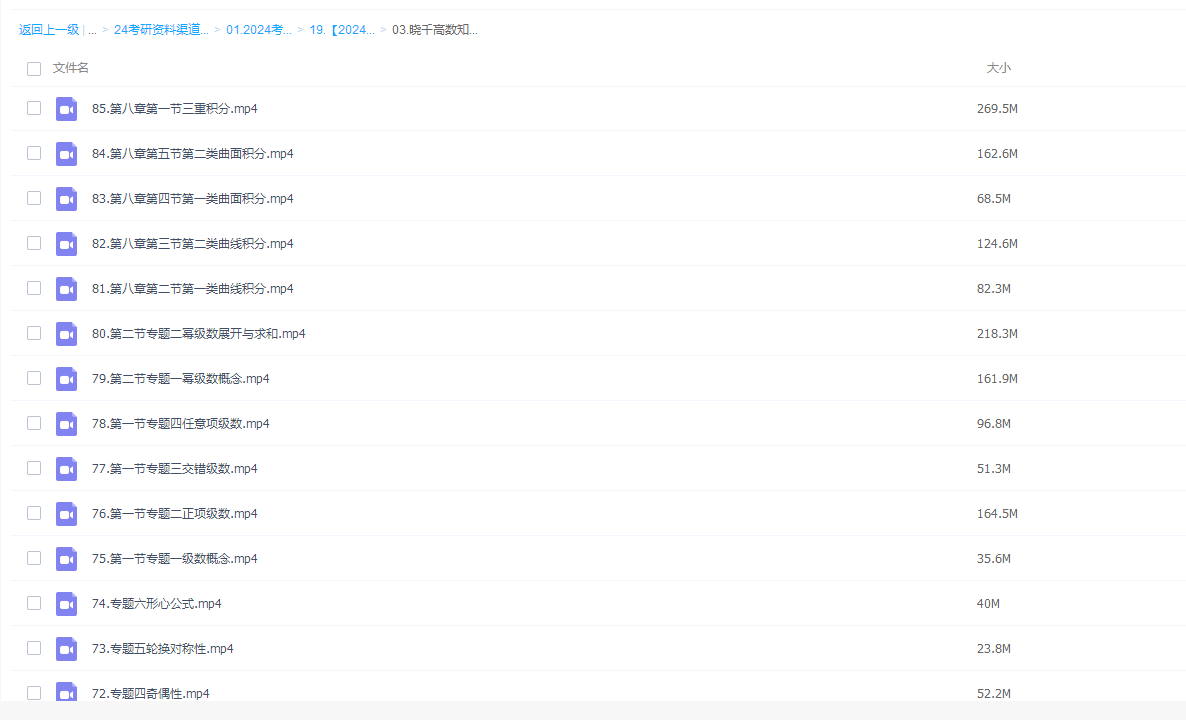Select checkbox for 77.第一节专题三交错级数.mp4
1186x720 pixels.
34,468
